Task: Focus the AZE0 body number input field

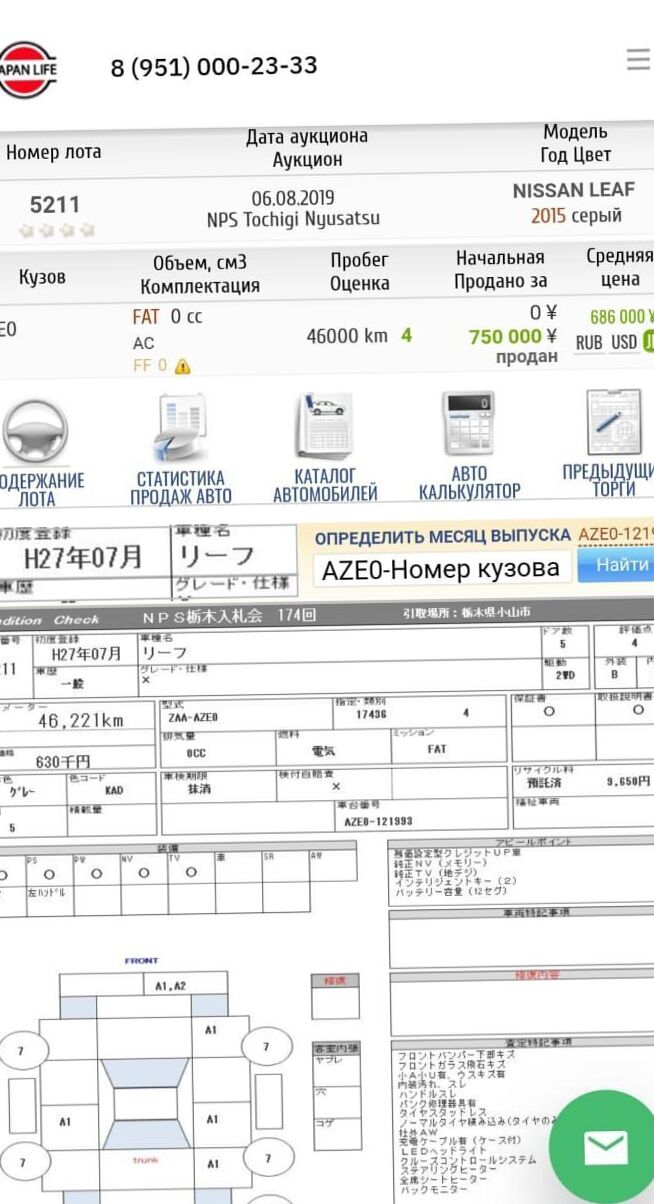Action: [x=444, y=569]
